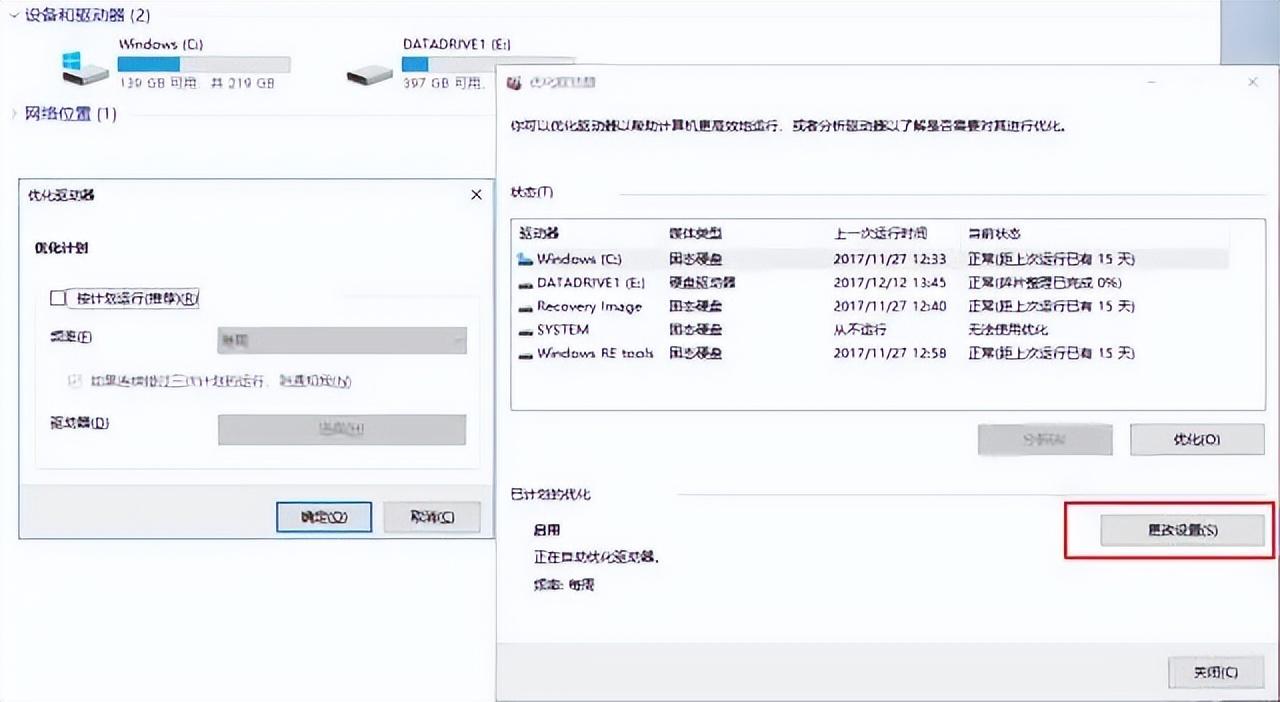Select the Windows (C:) row in drive list

[580, 259]
